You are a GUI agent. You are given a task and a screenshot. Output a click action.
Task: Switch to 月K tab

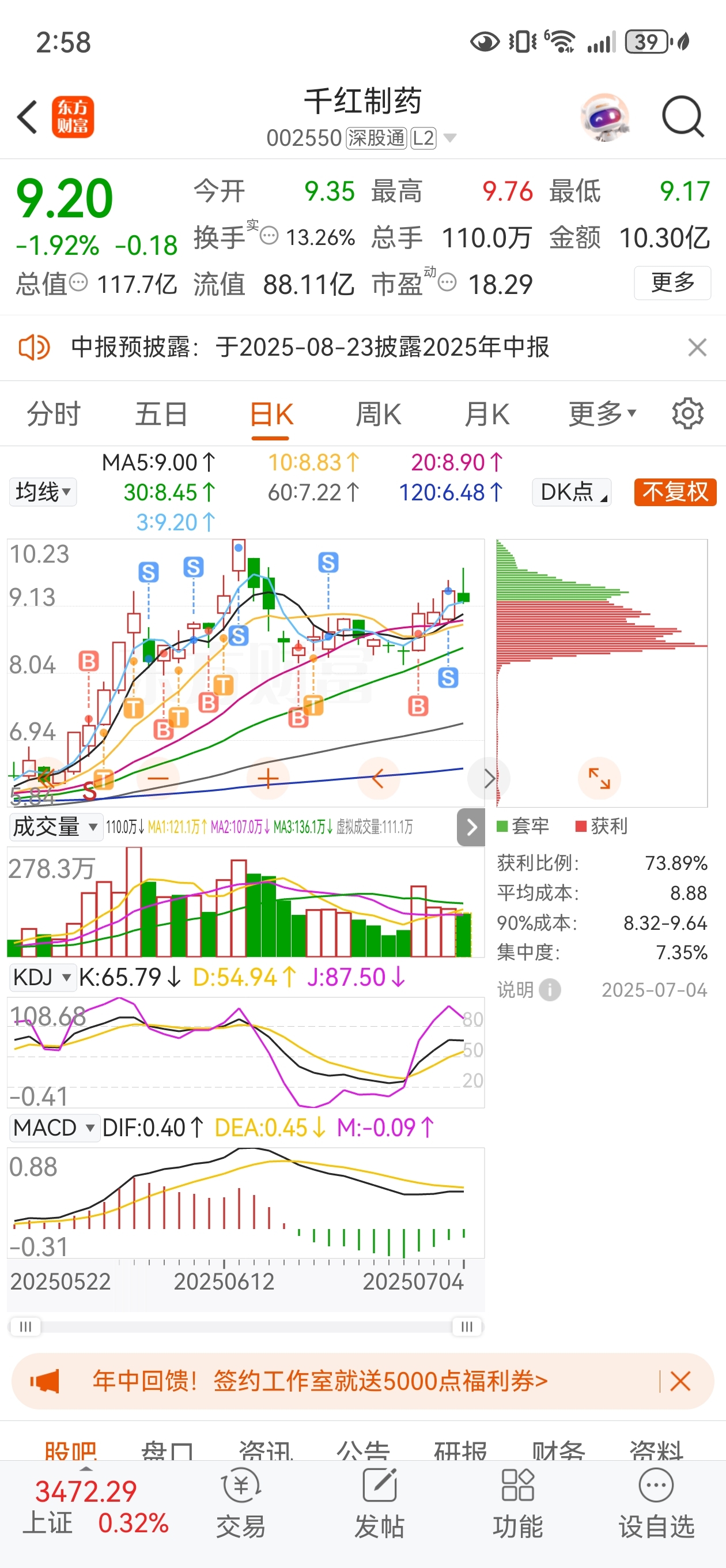(x=487, y=414)
